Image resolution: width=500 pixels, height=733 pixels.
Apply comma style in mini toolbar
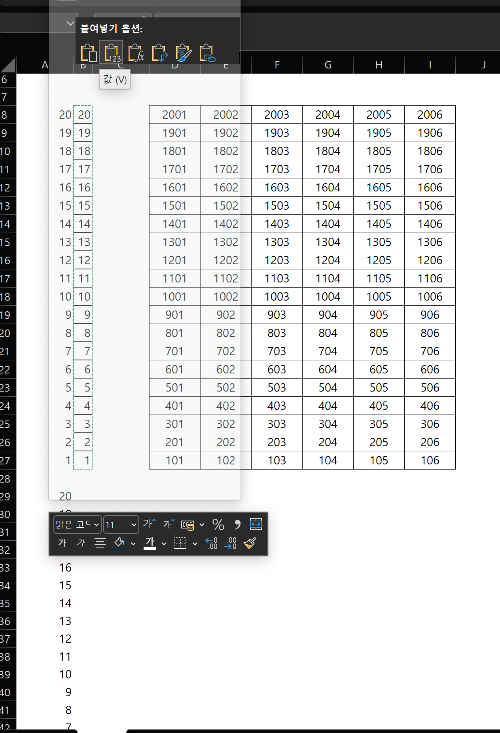237,525
